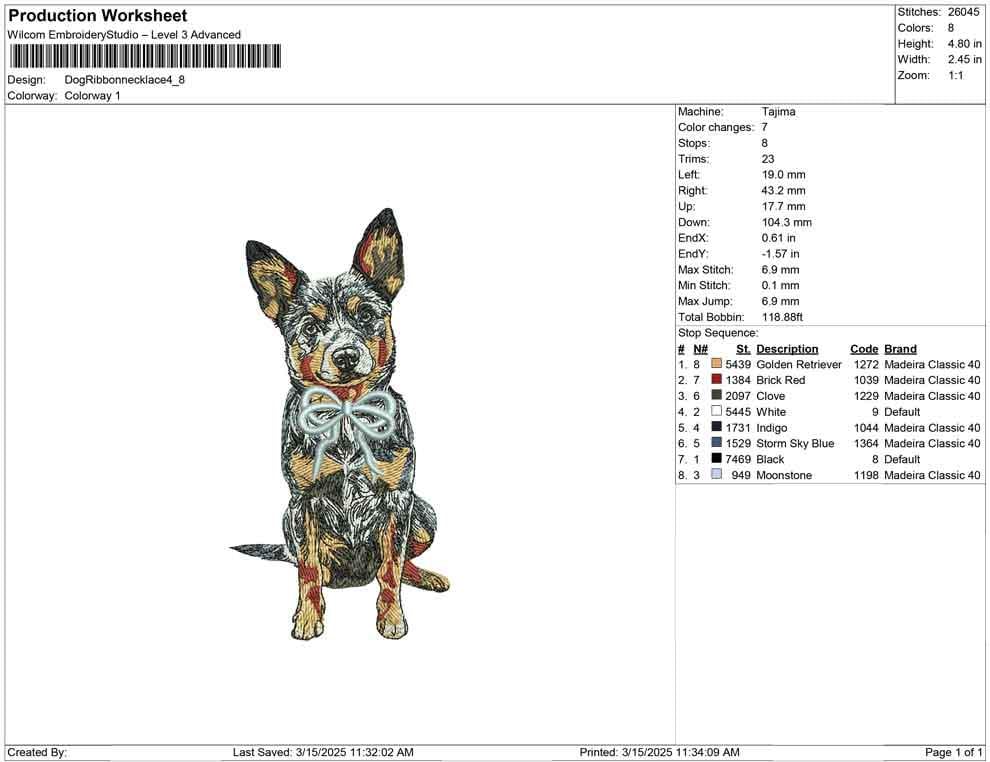The image size is (990, 762).
Task: Click the Zoom 1:1 value
Action: [958, 74]
